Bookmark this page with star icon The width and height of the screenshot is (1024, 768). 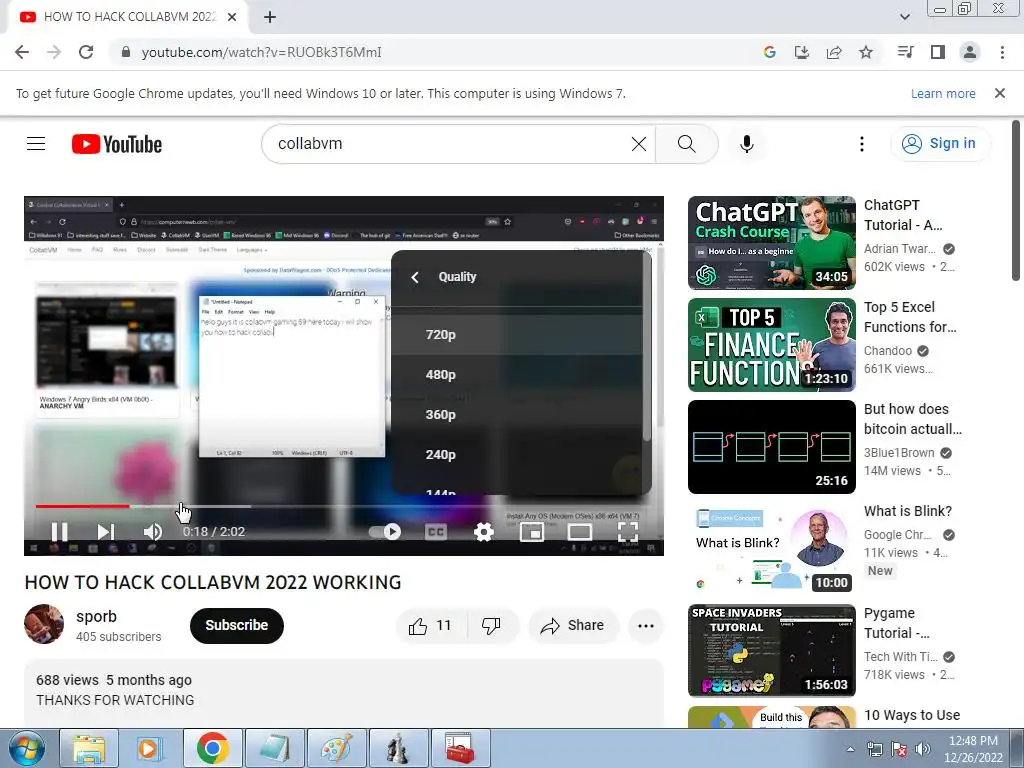[866, 52]
